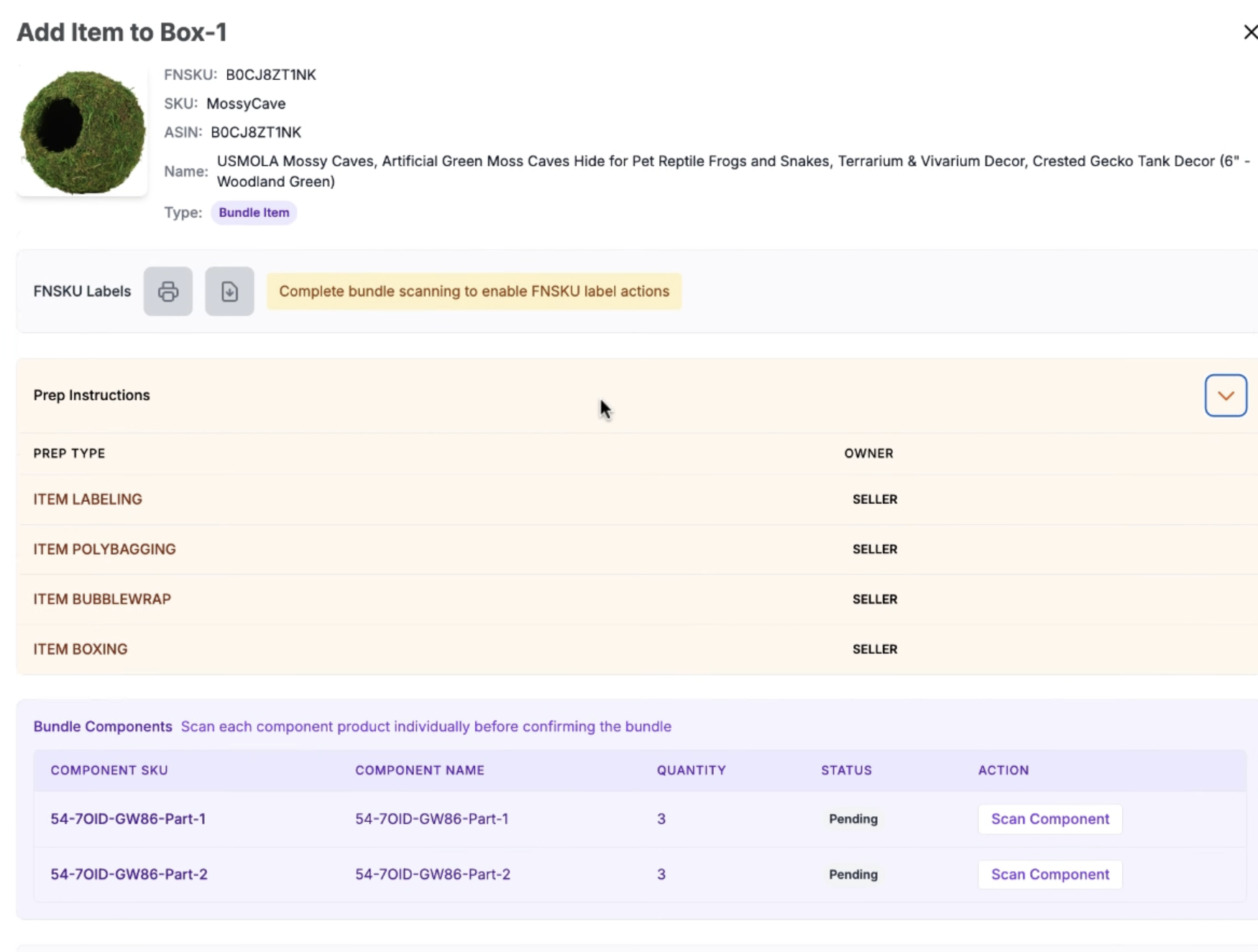
Task: Click the Pending status for Part-2
Action: click(853, 874)
